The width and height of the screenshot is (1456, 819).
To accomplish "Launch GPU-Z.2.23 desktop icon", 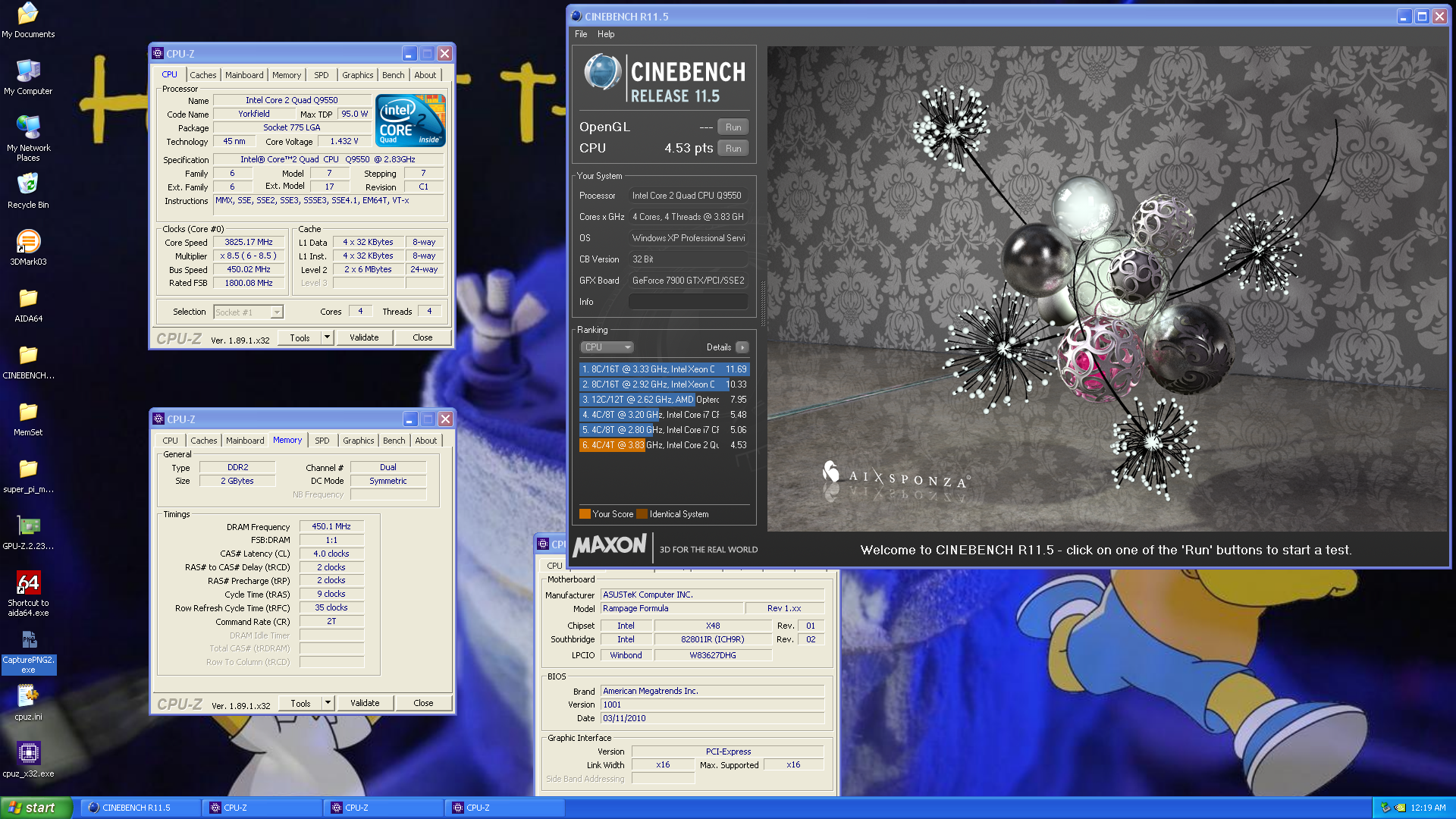I will [28, 532].
